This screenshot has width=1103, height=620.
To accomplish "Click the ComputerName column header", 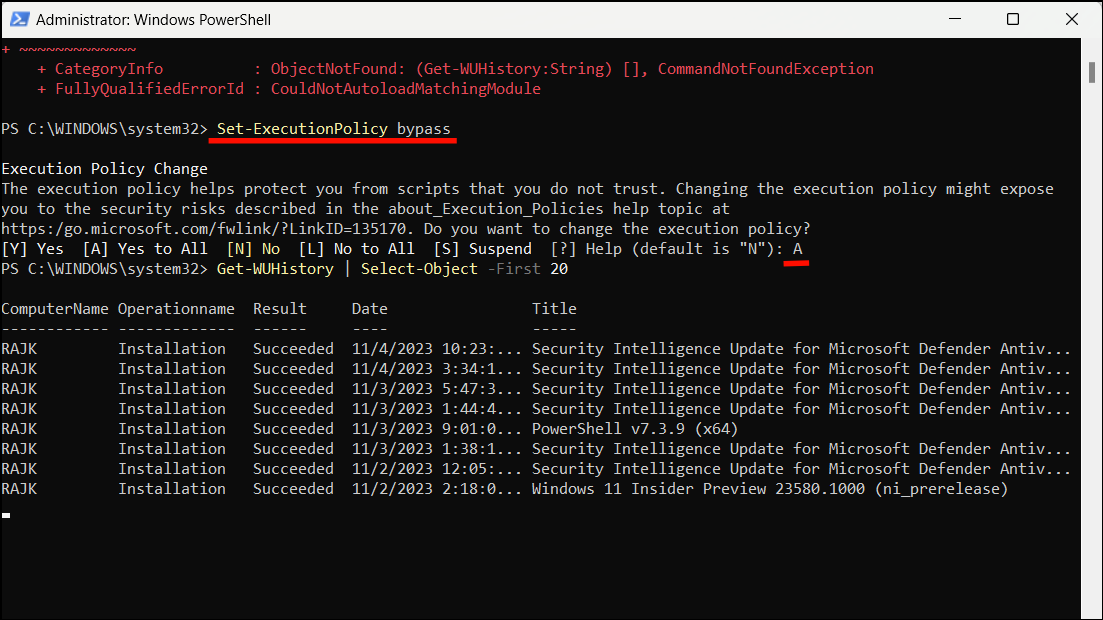I will 54,308.
